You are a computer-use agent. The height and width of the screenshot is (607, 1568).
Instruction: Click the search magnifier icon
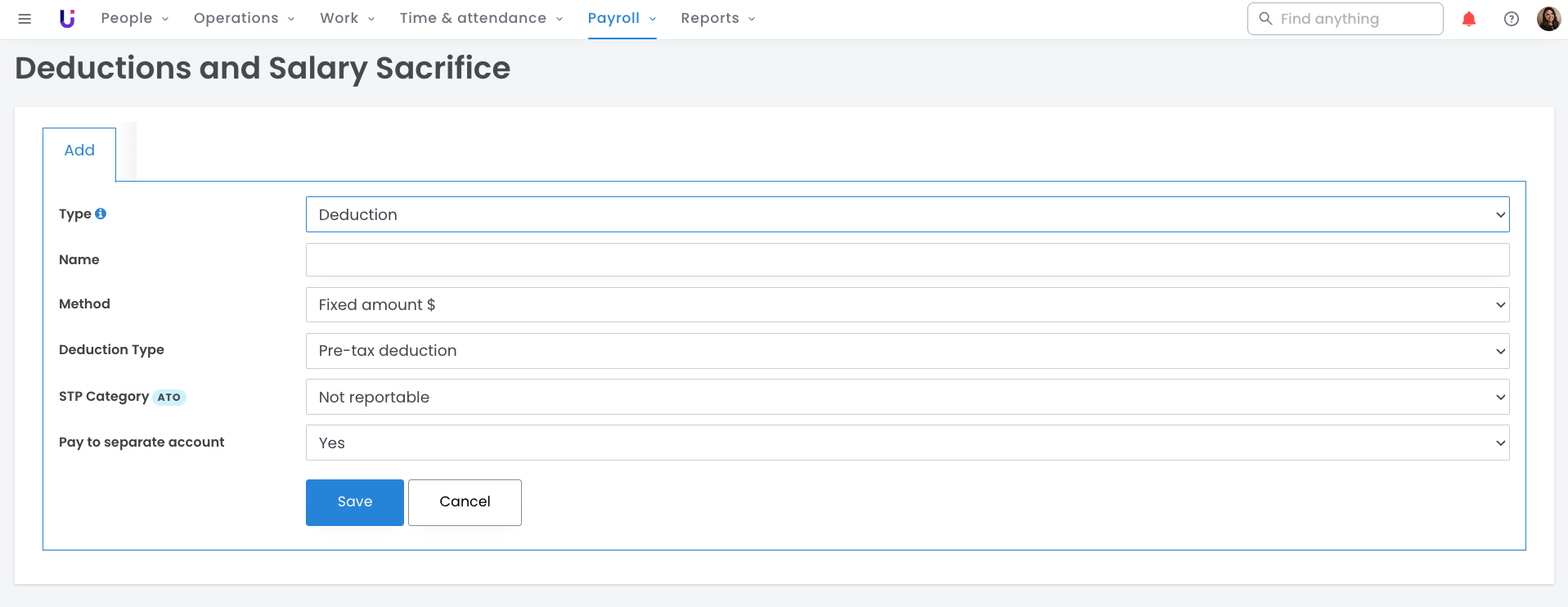[1265, 19]
